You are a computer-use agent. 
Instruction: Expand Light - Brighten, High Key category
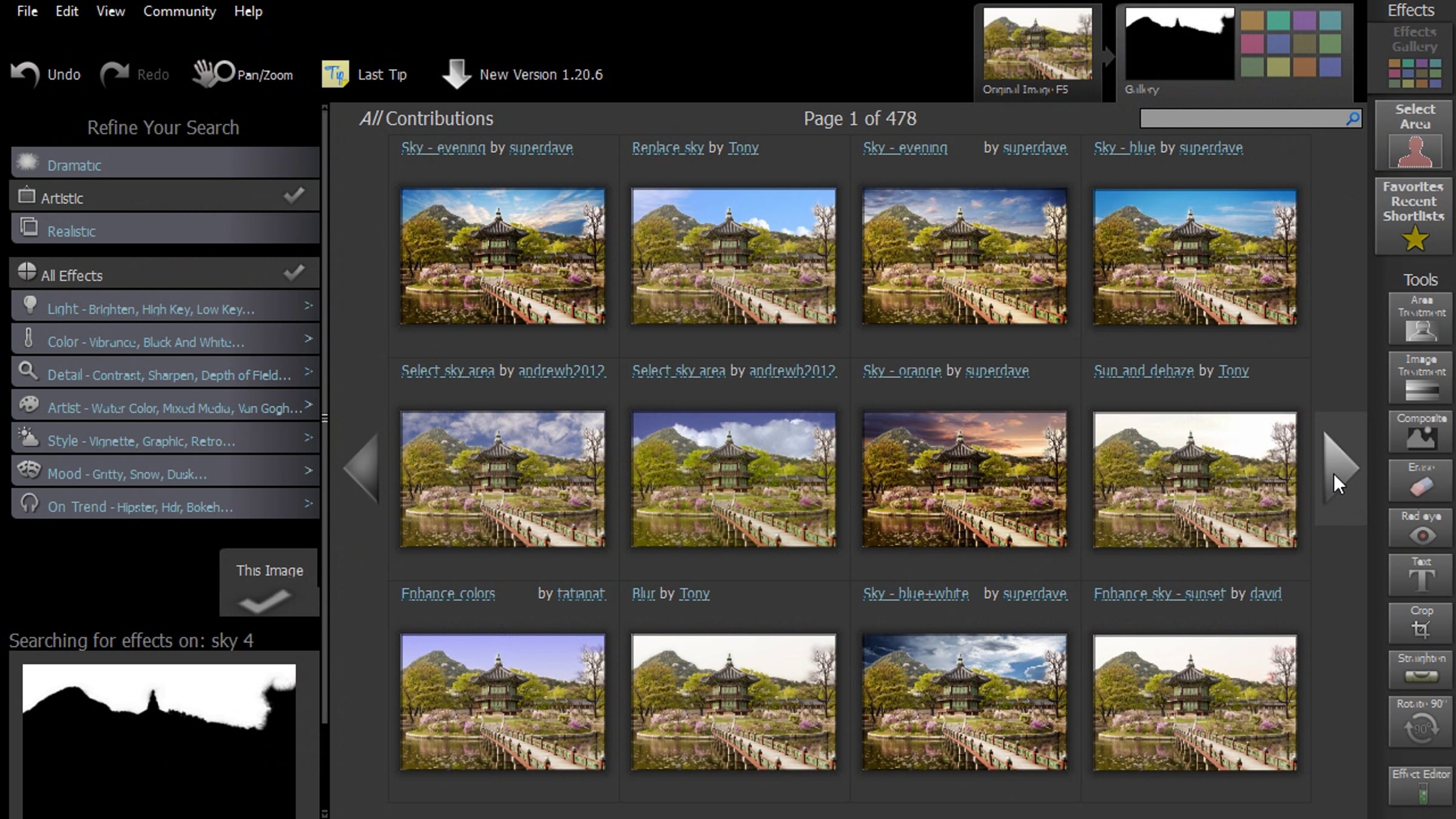coord(308,306)
